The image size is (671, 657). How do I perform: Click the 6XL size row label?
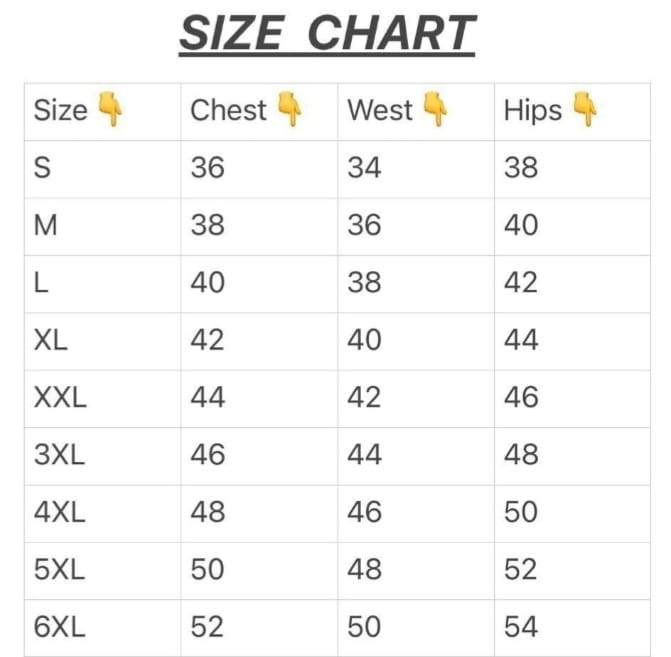[59, 627]
